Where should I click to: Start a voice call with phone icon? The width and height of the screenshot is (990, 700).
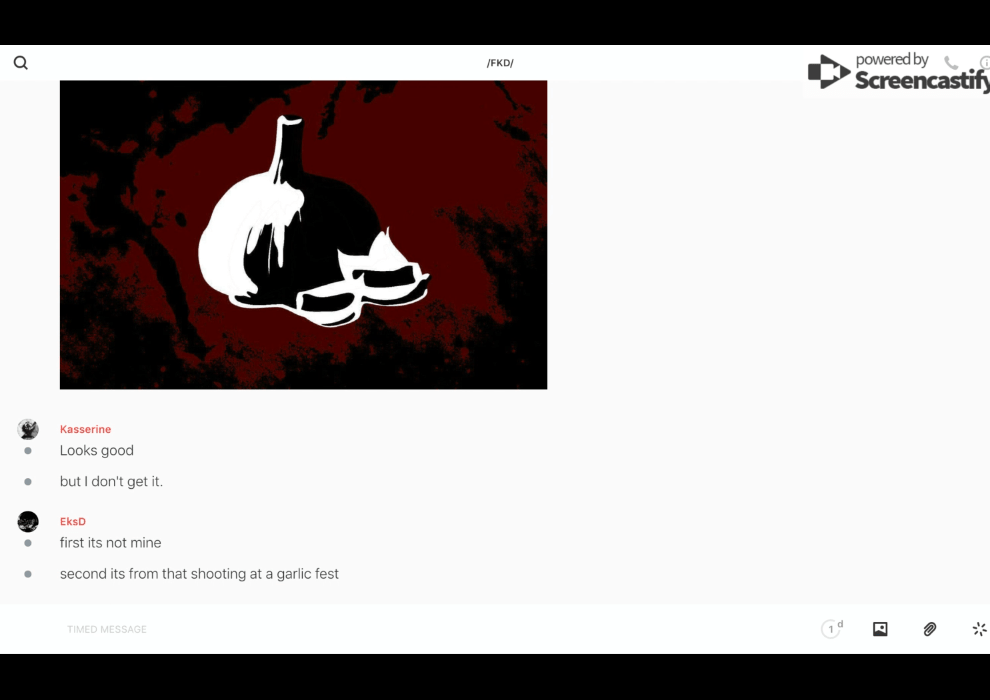(951, 63)
